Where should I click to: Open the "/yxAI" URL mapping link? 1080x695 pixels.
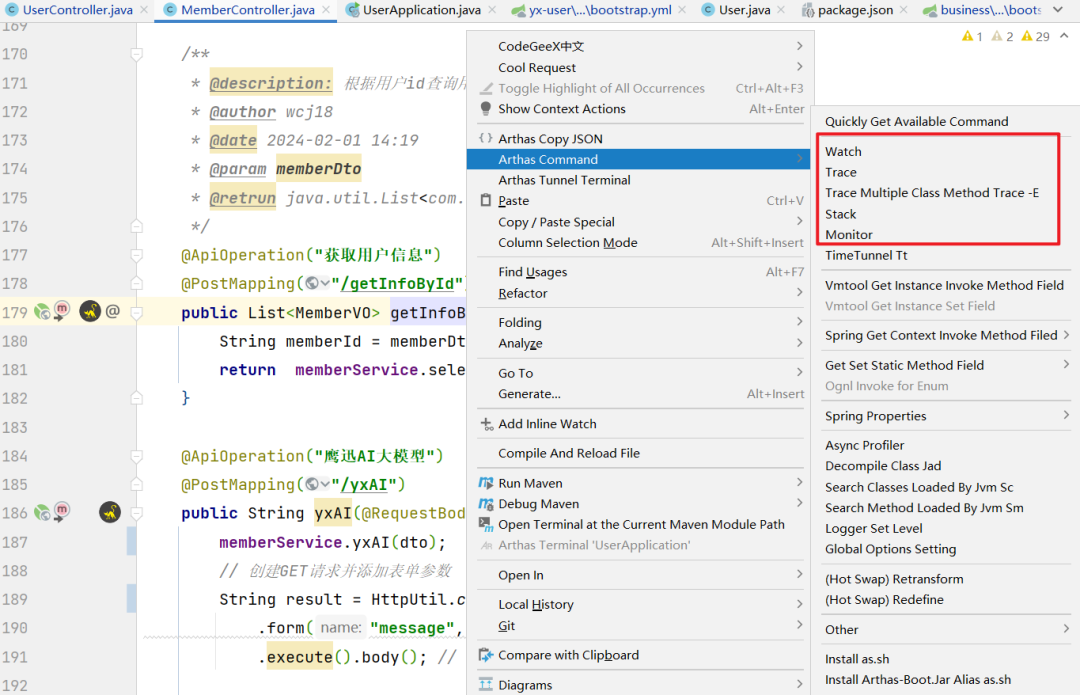click(x=366, y=485)
